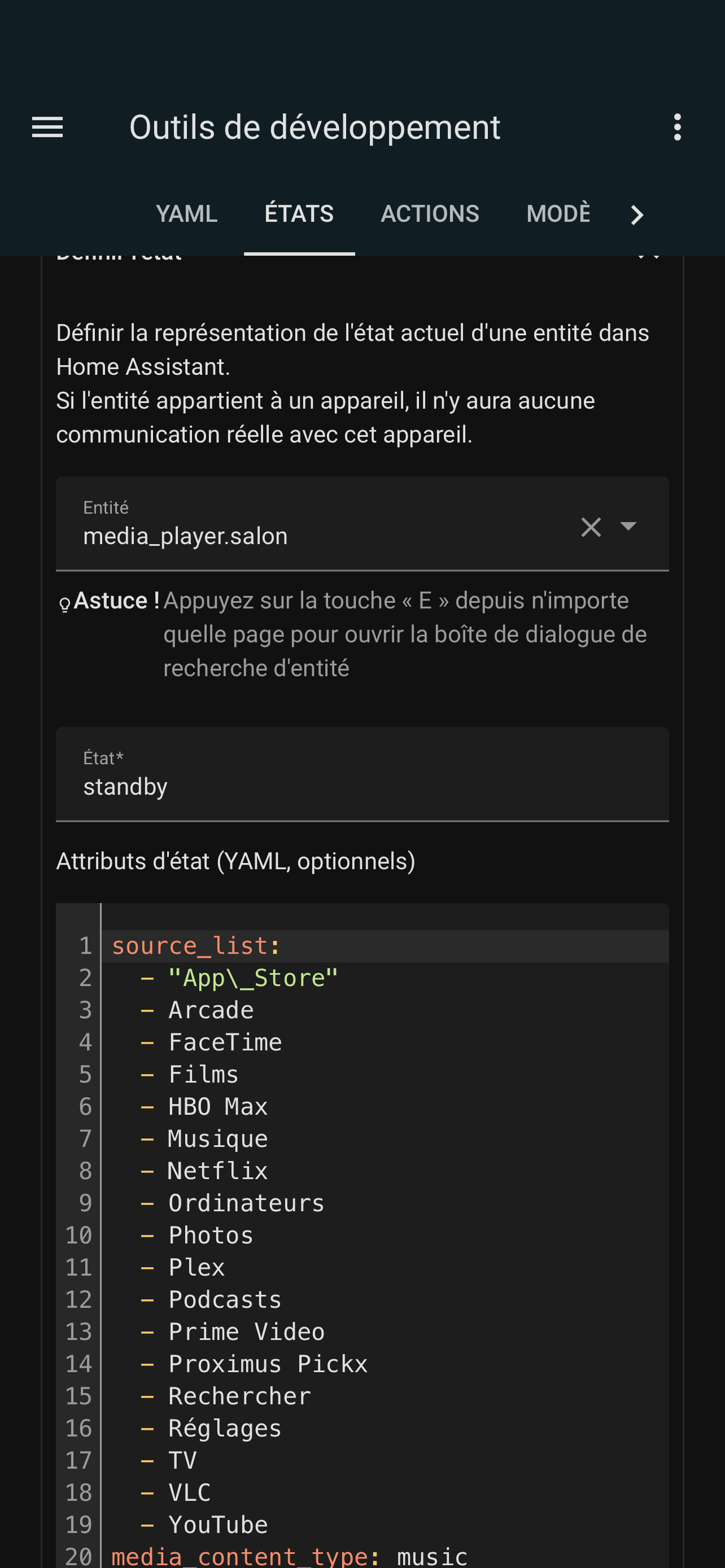Viewport: 725px width, 1568px height.
Task: Expand the Entité dropdown arrow
Action: (628, 526)
